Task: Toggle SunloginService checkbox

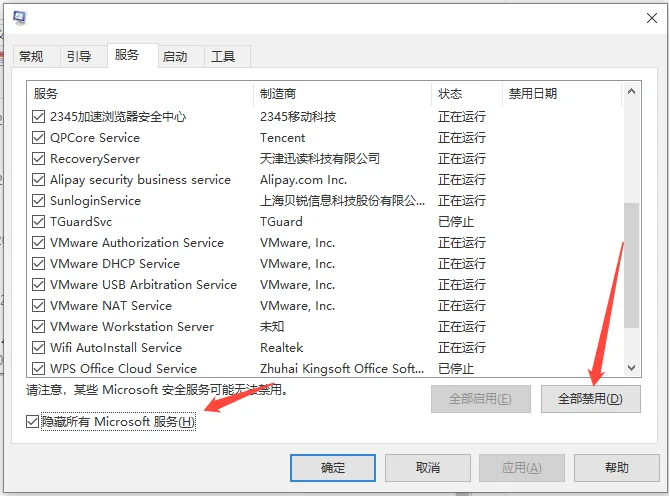Action: click(38, 200)
